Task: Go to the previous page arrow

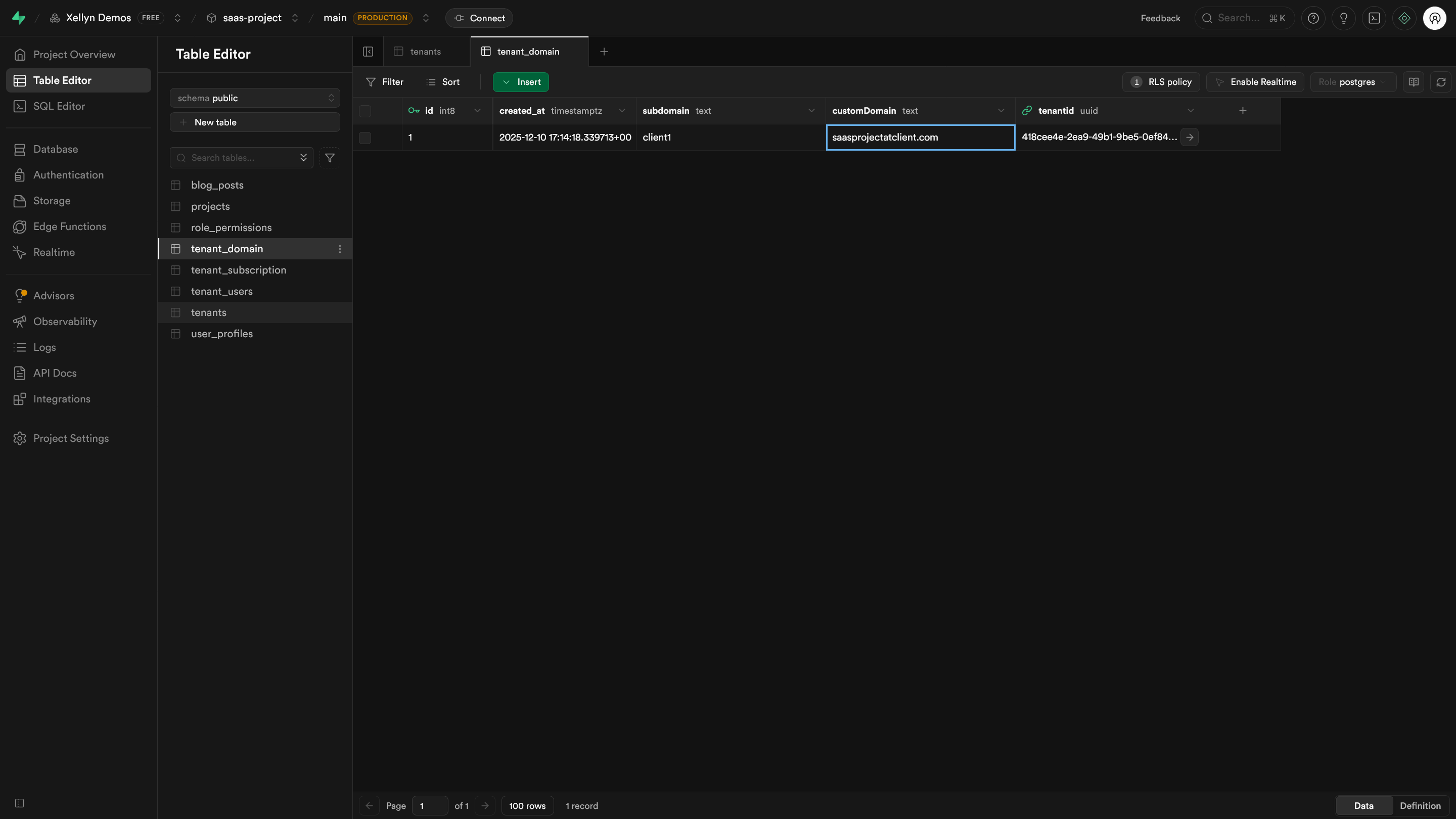Action: [369, 805]
